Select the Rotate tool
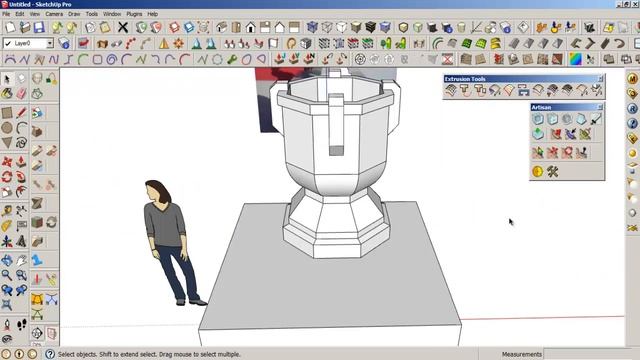 tap(7, 177)
